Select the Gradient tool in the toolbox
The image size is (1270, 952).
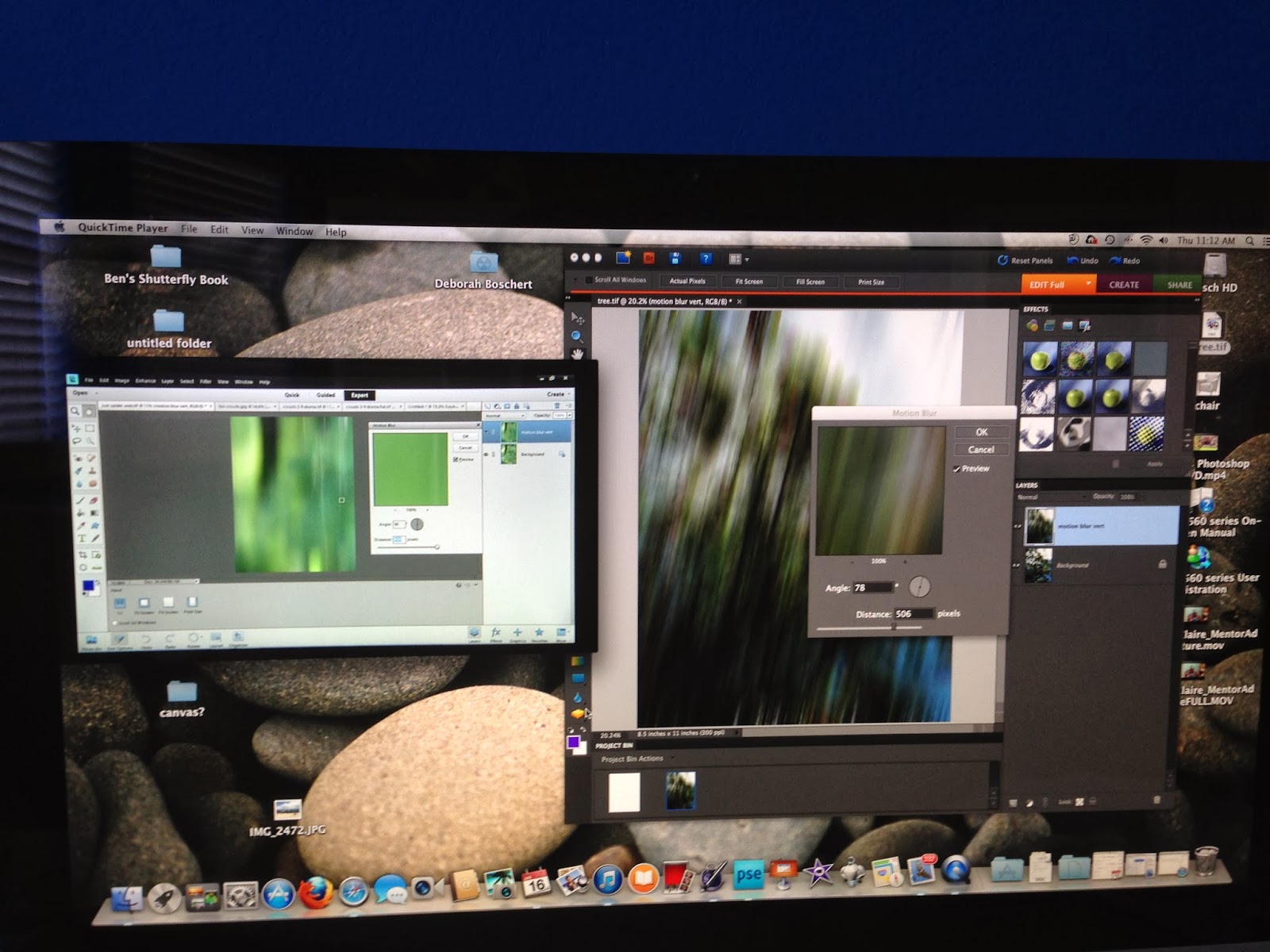click(x=578, y=660)
